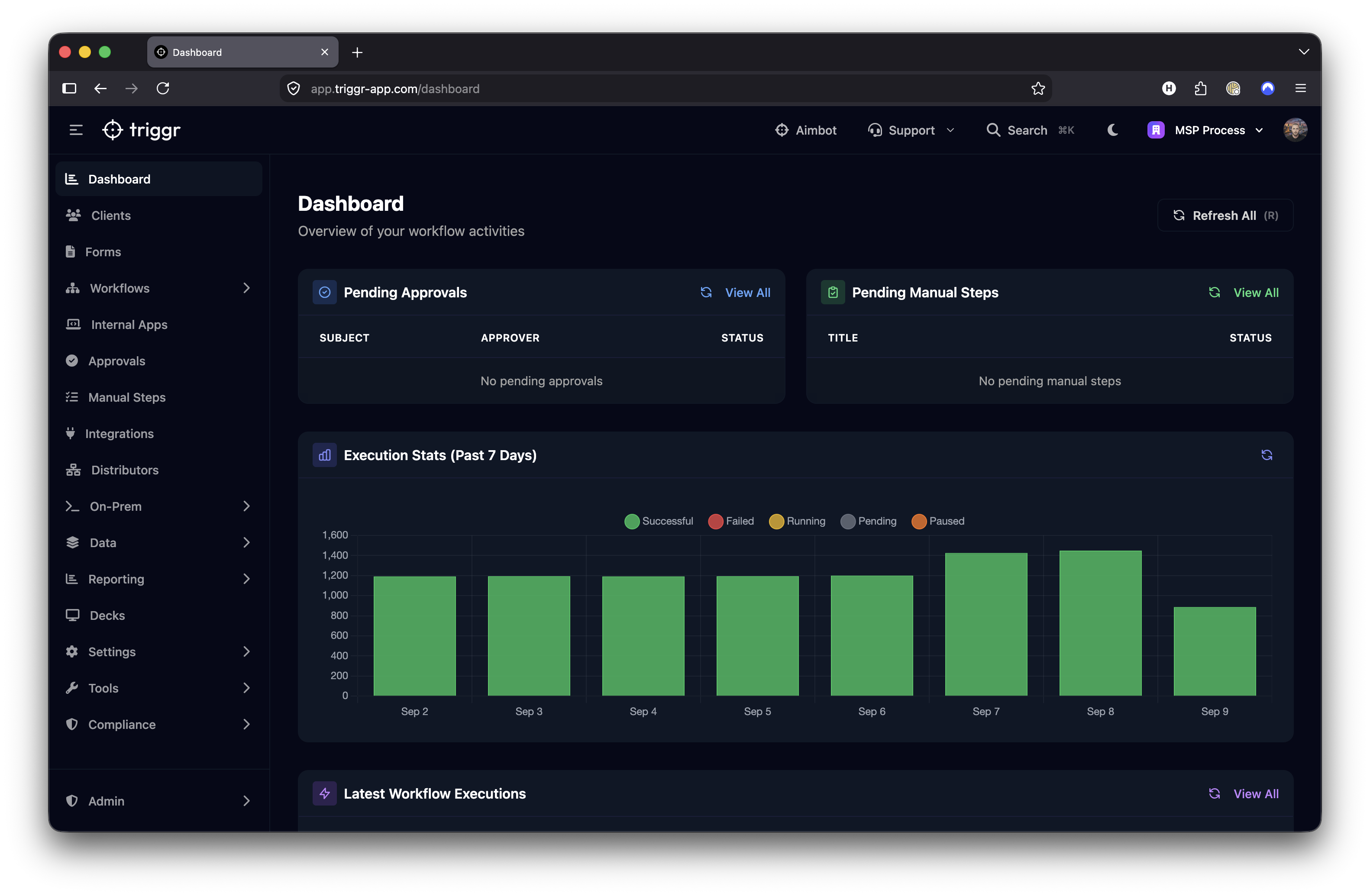Viewport: 1370px width, 896px height.
Task: Click the Sep 9 bar in chart
Action: (1215, 651)
